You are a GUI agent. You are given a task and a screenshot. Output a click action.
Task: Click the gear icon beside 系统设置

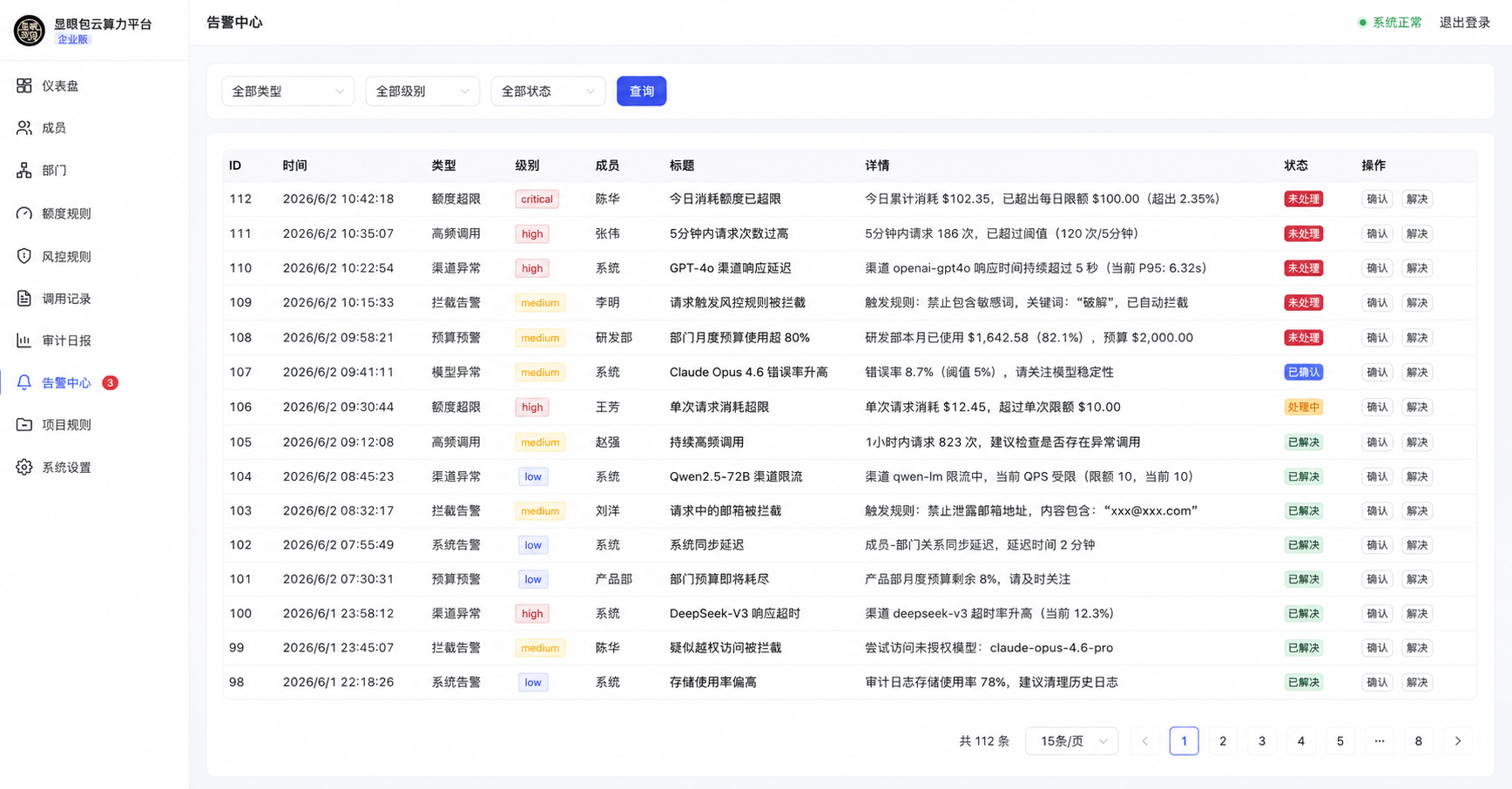pyautogui.click(x=24, y=468)
